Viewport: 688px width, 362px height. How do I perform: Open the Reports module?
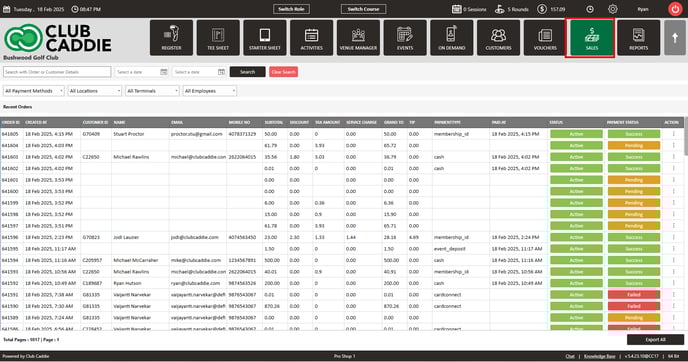(638, 38)
